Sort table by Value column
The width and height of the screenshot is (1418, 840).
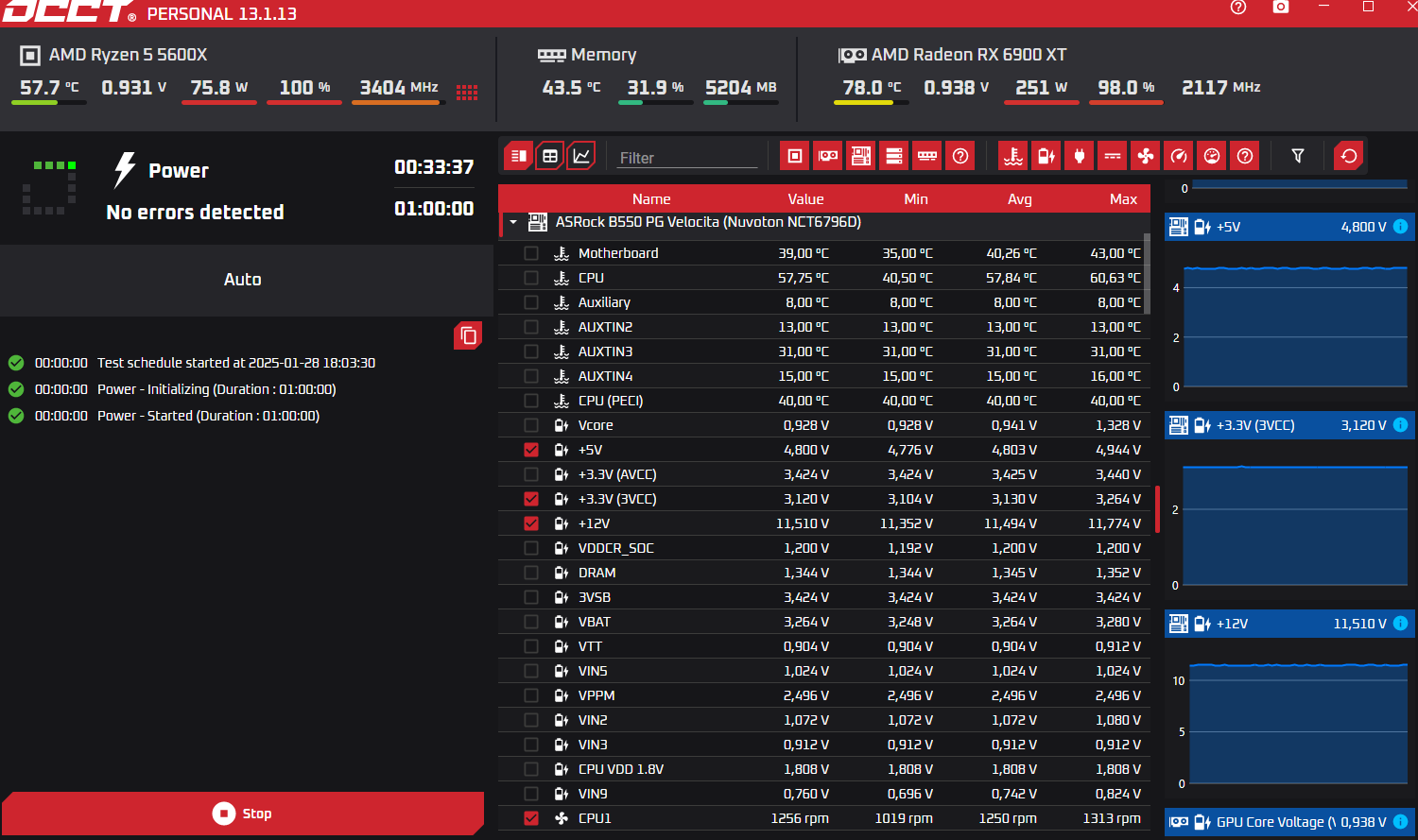(x=805, y=199)
